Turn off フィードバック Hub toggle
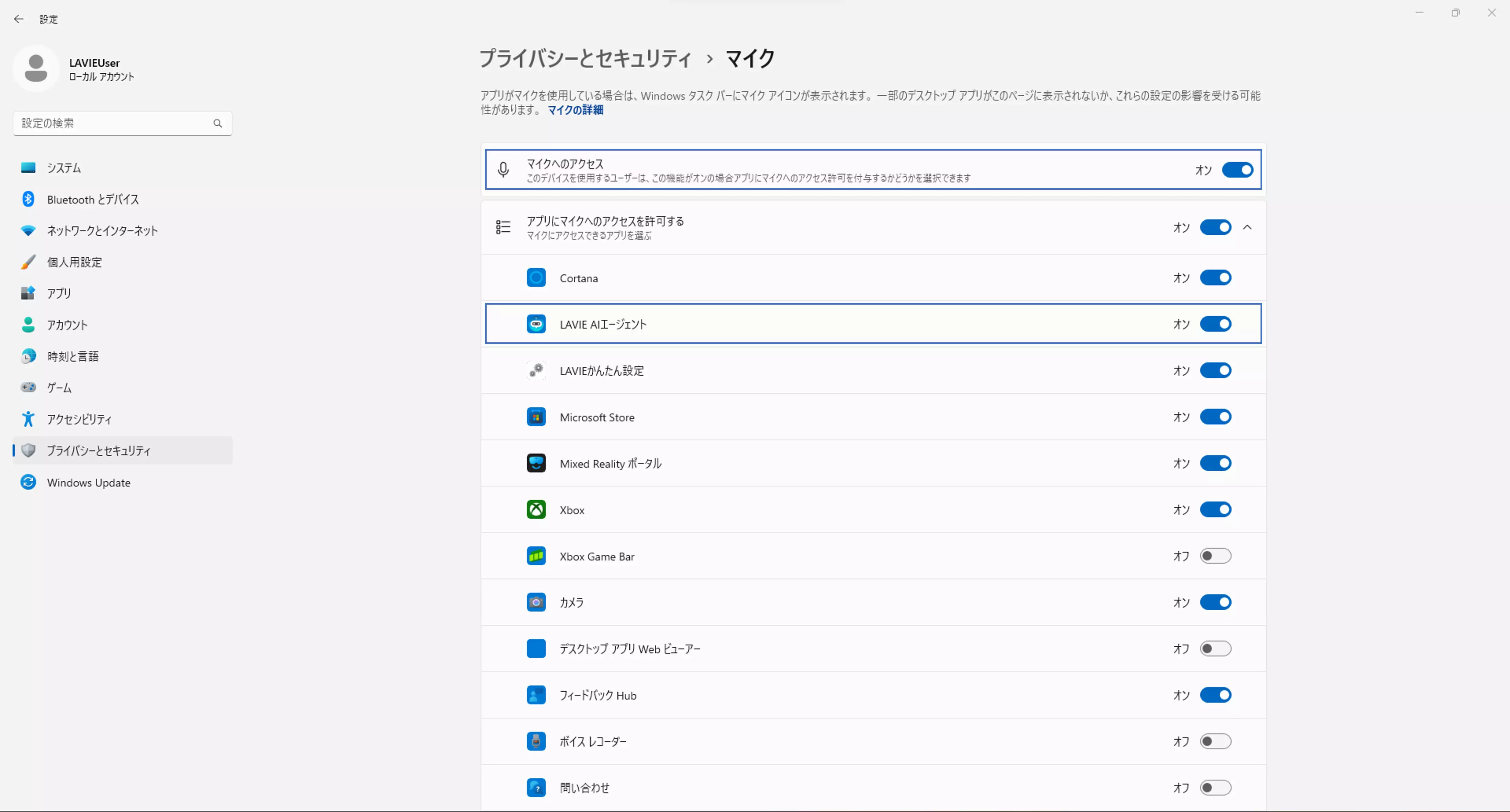Screen dimensions: 1510x812 click(x=1215, y=695)
